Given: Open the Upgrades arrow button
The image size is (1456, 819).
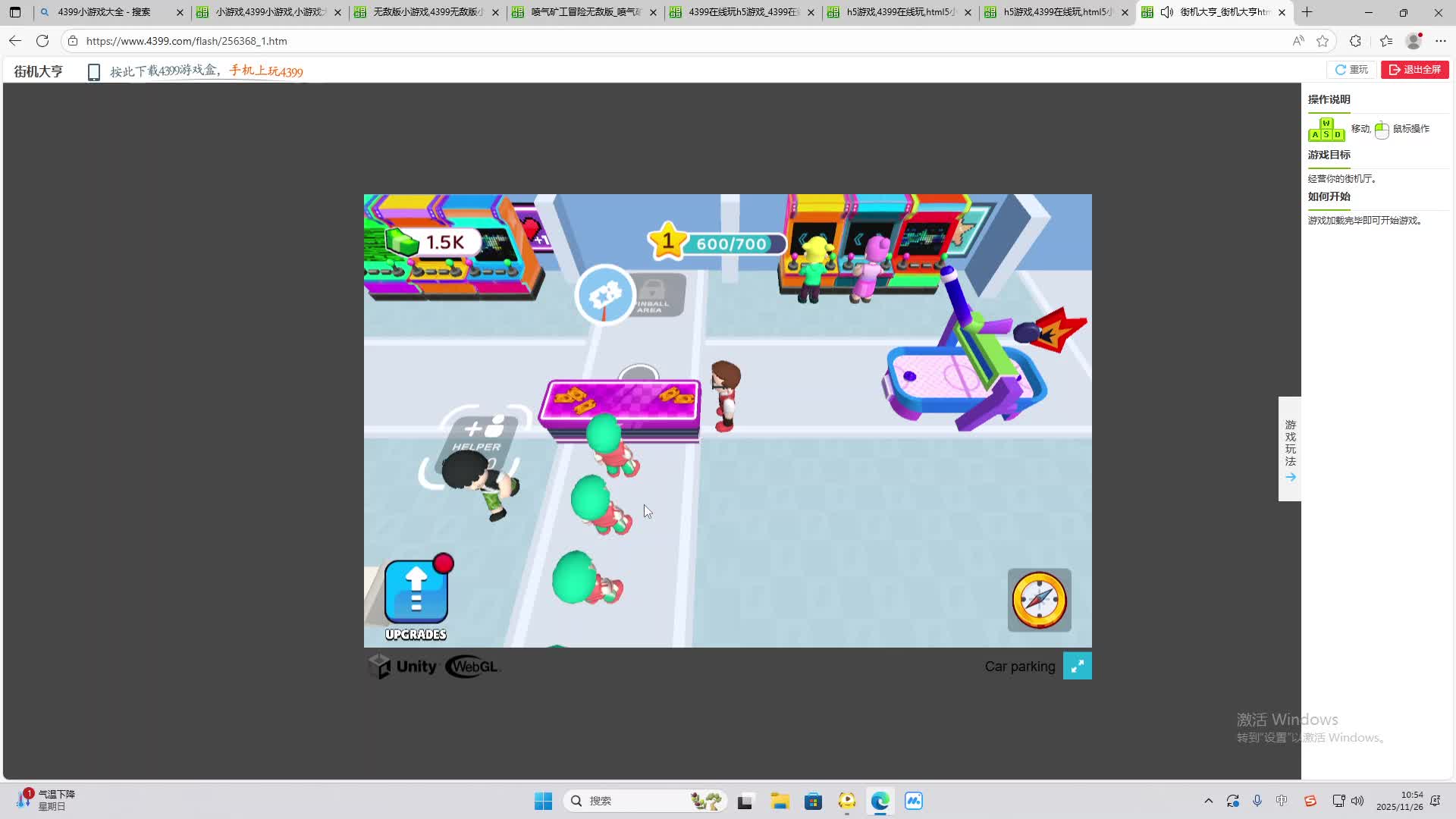Looking at the screenshot, I should pyautogui.click(x=416, y=592).
